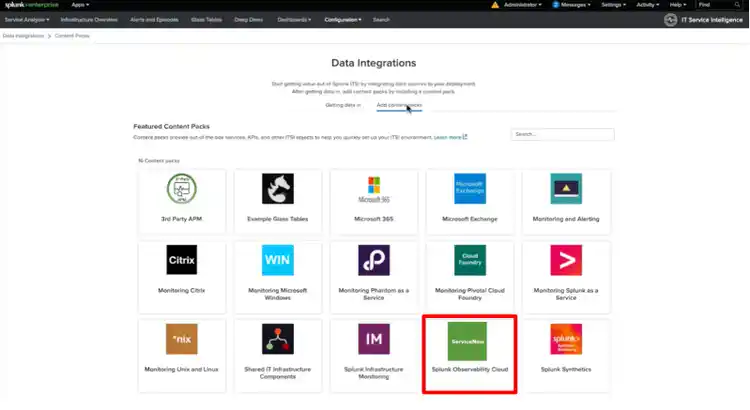Screen dimensions: 750x410
Task: Select the Example Glass Tables icon
Action: 277,189
